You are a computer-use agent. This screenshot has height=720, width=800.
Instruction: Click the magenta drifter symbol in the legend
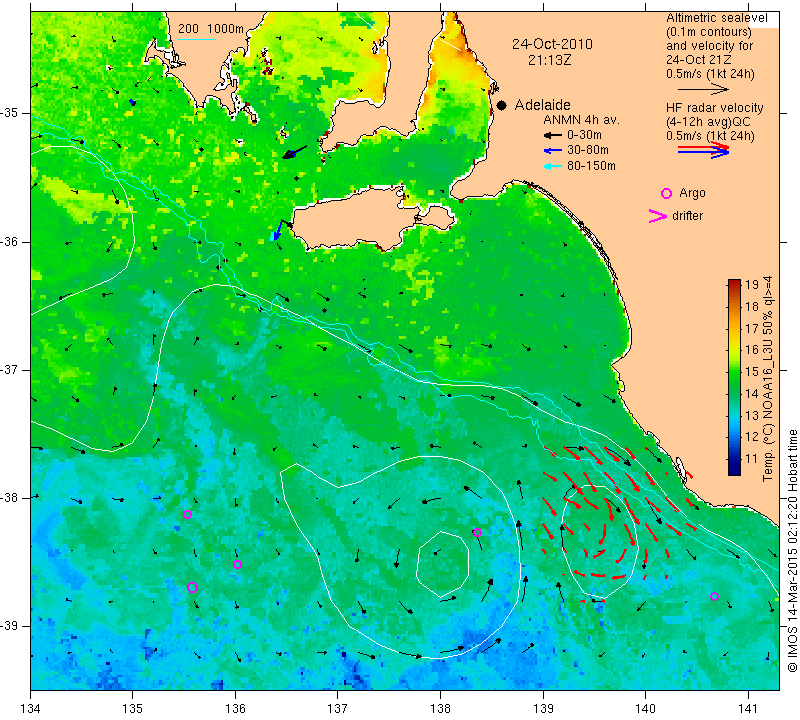pos(657,216)
